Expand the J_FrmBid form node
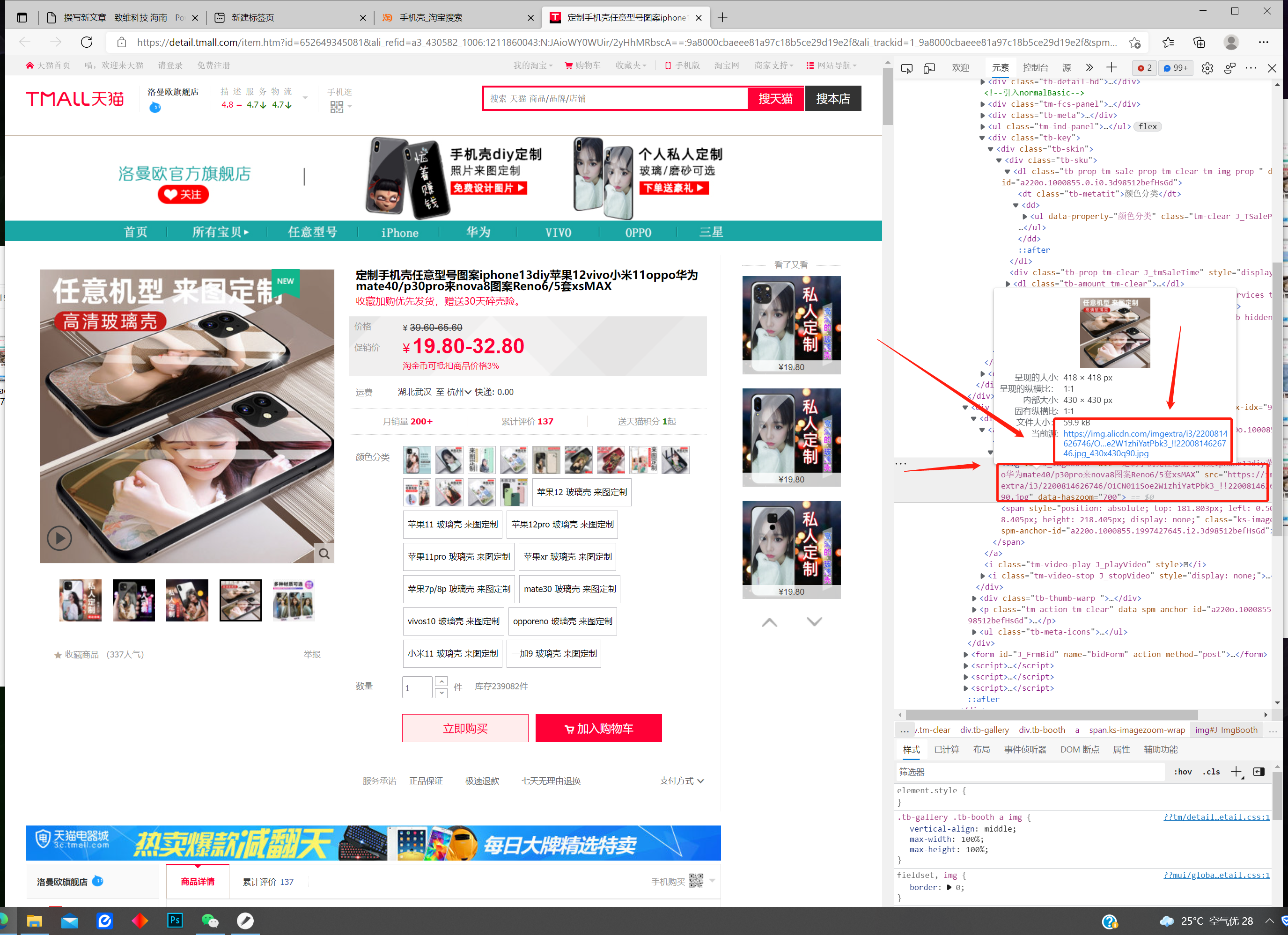 [x=966, y=655]
